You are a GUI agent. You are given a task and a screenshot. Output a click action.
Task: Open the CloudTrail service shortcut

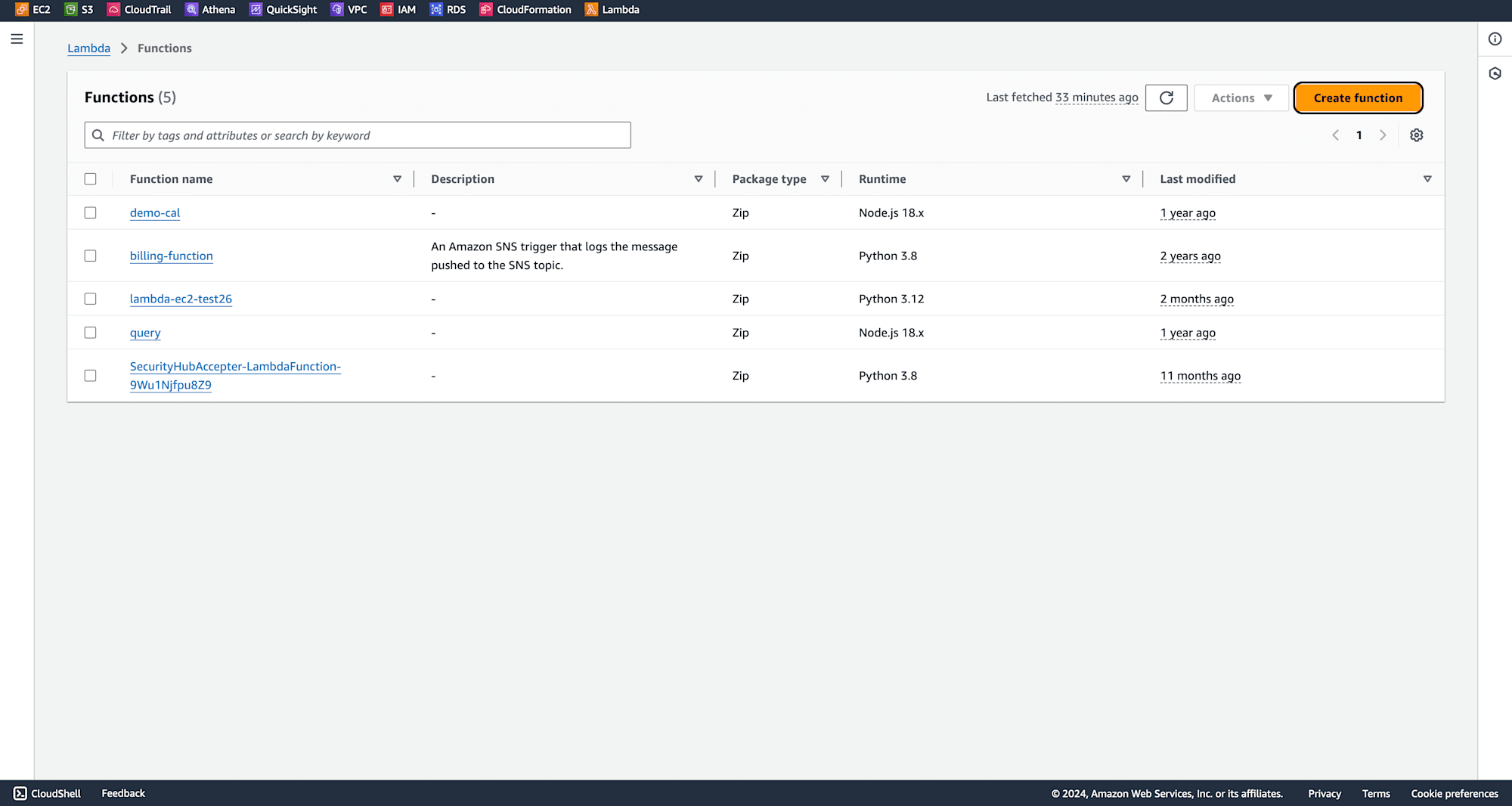click(140, 10)
